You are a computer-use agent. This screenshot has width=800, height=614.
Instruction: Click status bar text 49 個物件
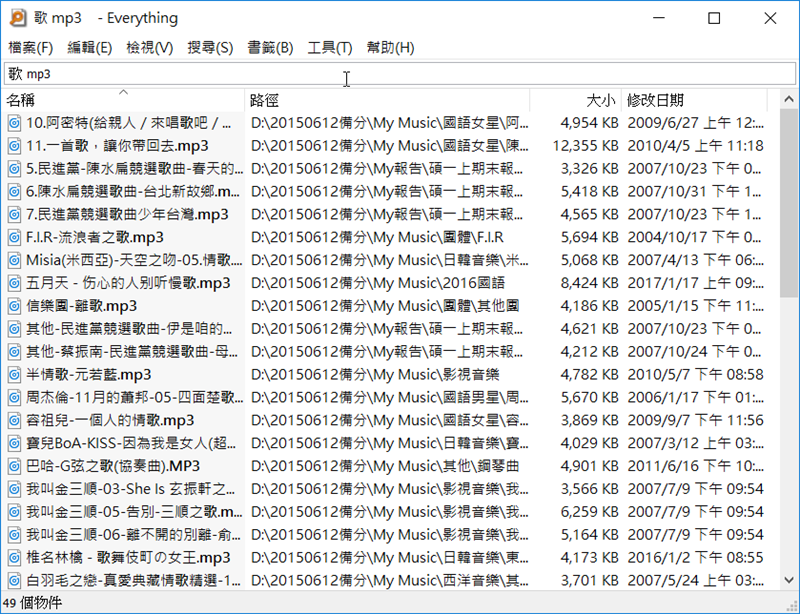click(x=33, y=603)
